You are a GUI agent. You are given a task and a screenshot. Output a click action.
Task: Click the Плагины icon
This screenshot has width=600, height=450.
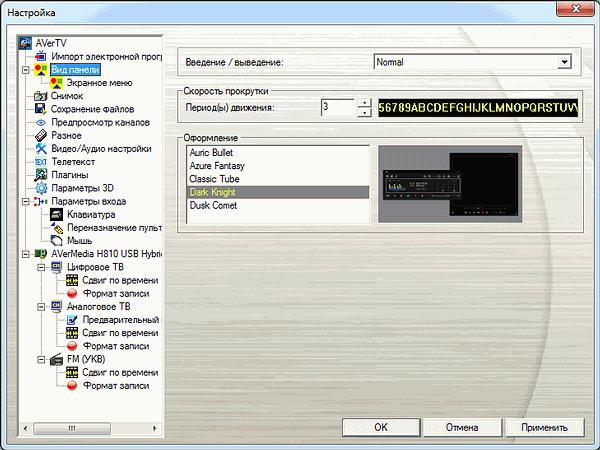[x=41, y=175]
